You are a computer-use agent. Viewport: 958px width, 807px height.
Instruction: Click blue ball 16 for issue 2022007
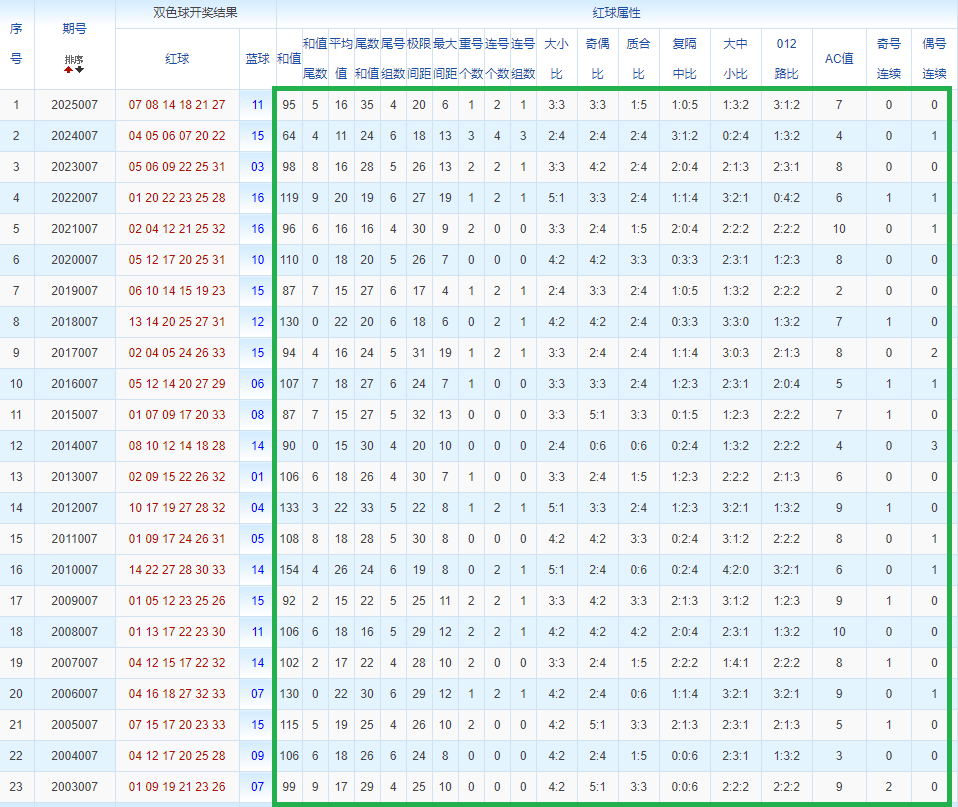[x=258, y=198]
